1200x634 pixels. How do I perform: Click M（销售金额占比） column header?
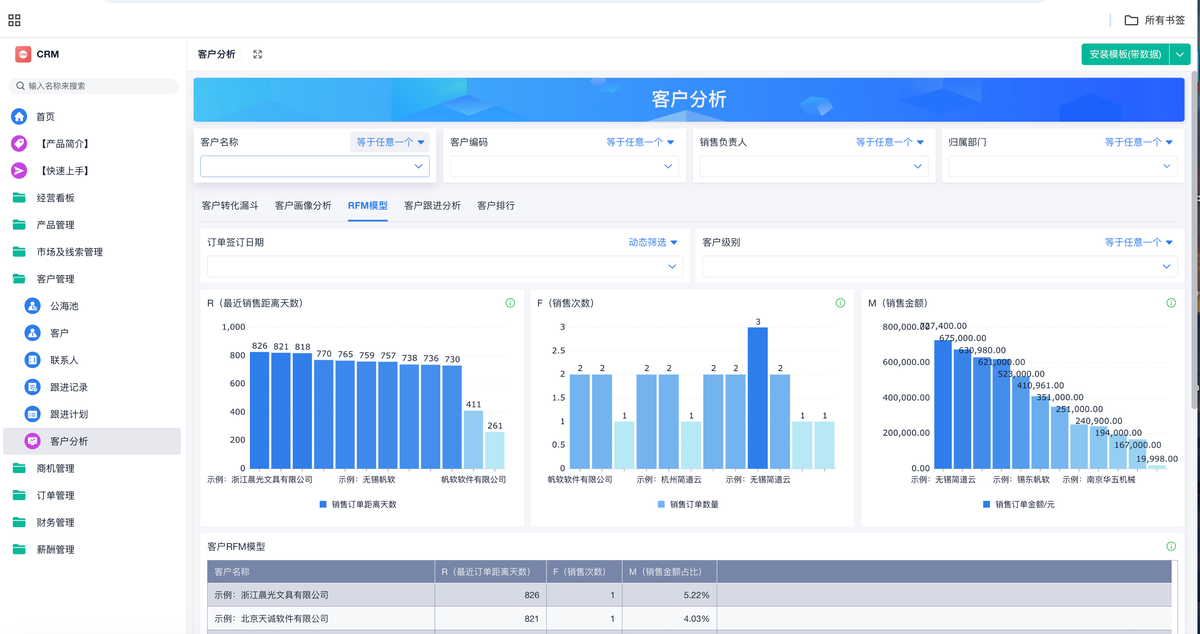[x=668, y=572]
